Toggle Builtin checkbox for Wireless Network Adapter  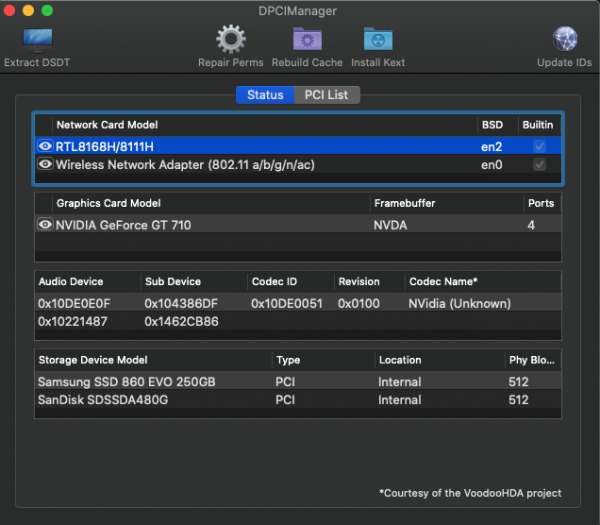point(540,164)
